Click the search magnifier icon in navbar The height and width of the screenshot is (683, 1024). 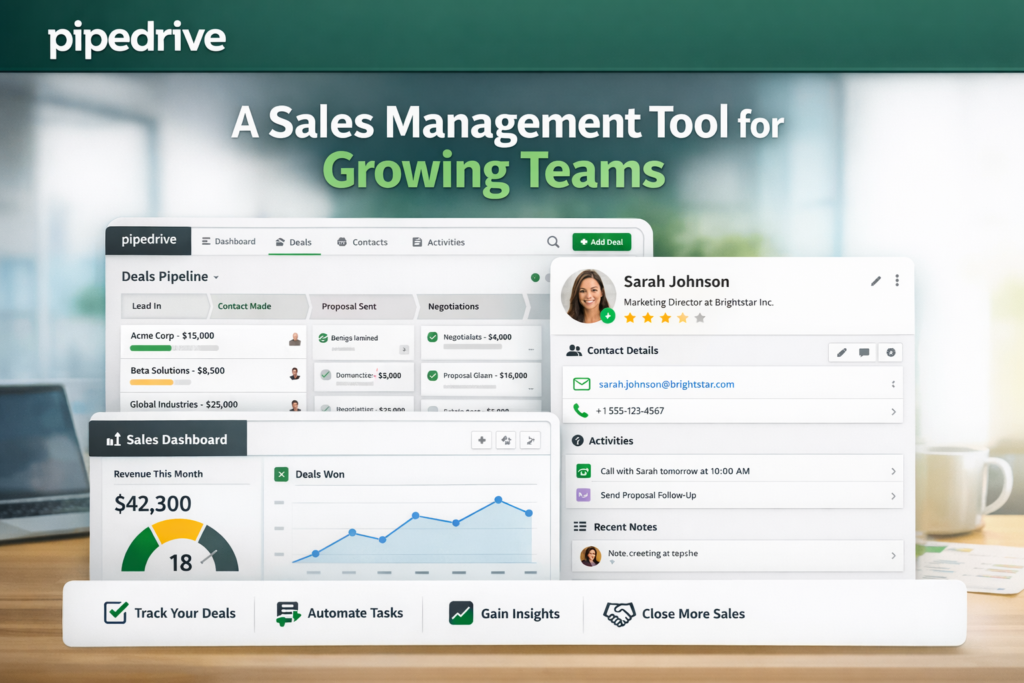click(553, 242)
